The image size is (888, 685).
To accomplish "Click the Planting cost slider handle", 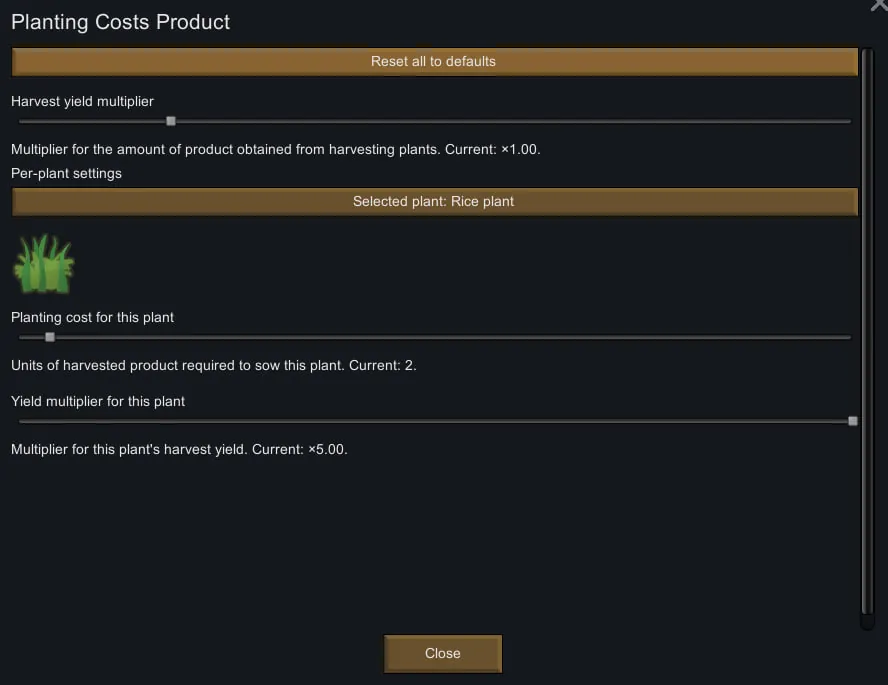I will tap(50, 337).
